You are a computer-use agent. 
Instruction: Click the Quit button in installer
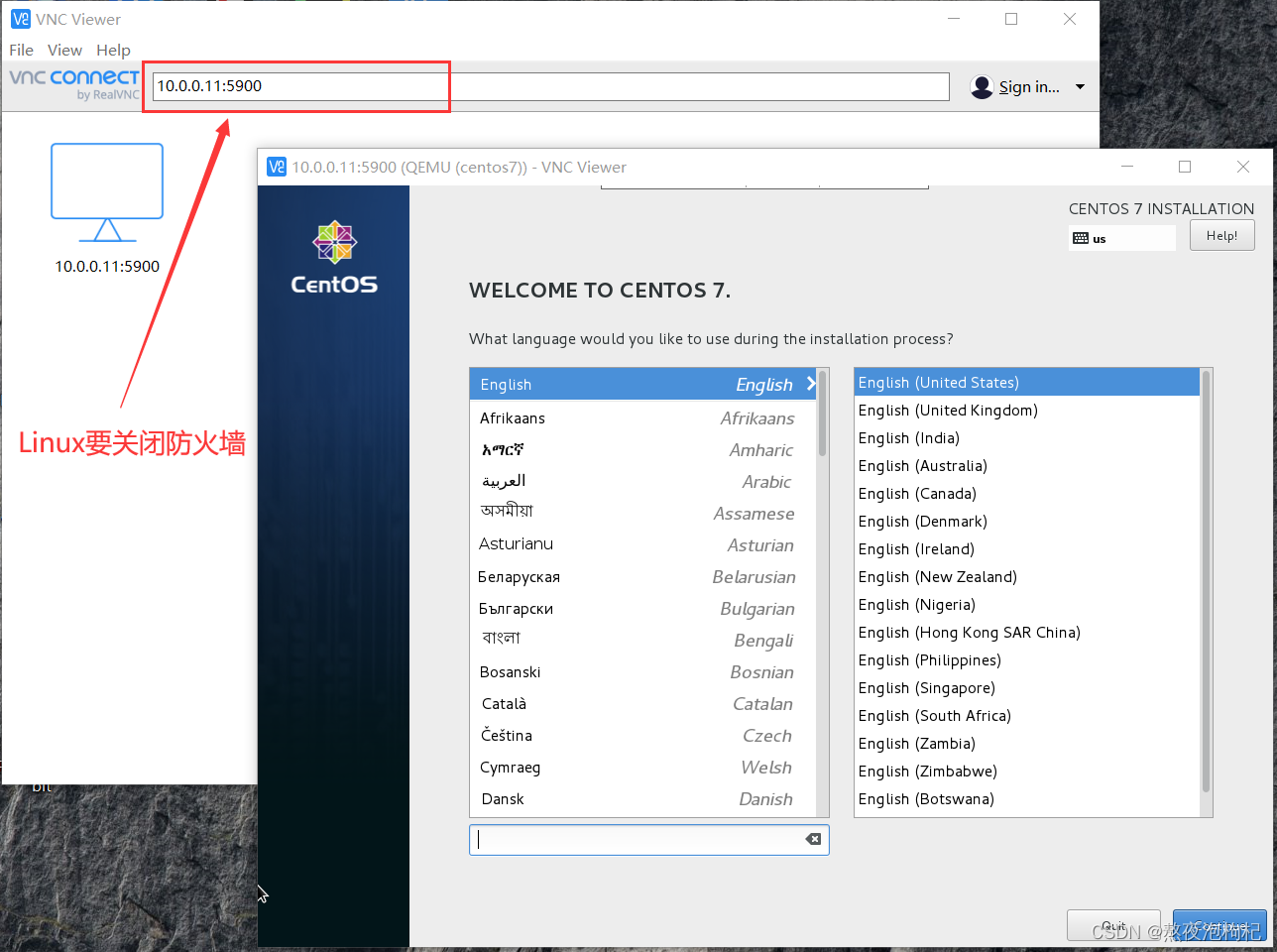[1113, 925]
